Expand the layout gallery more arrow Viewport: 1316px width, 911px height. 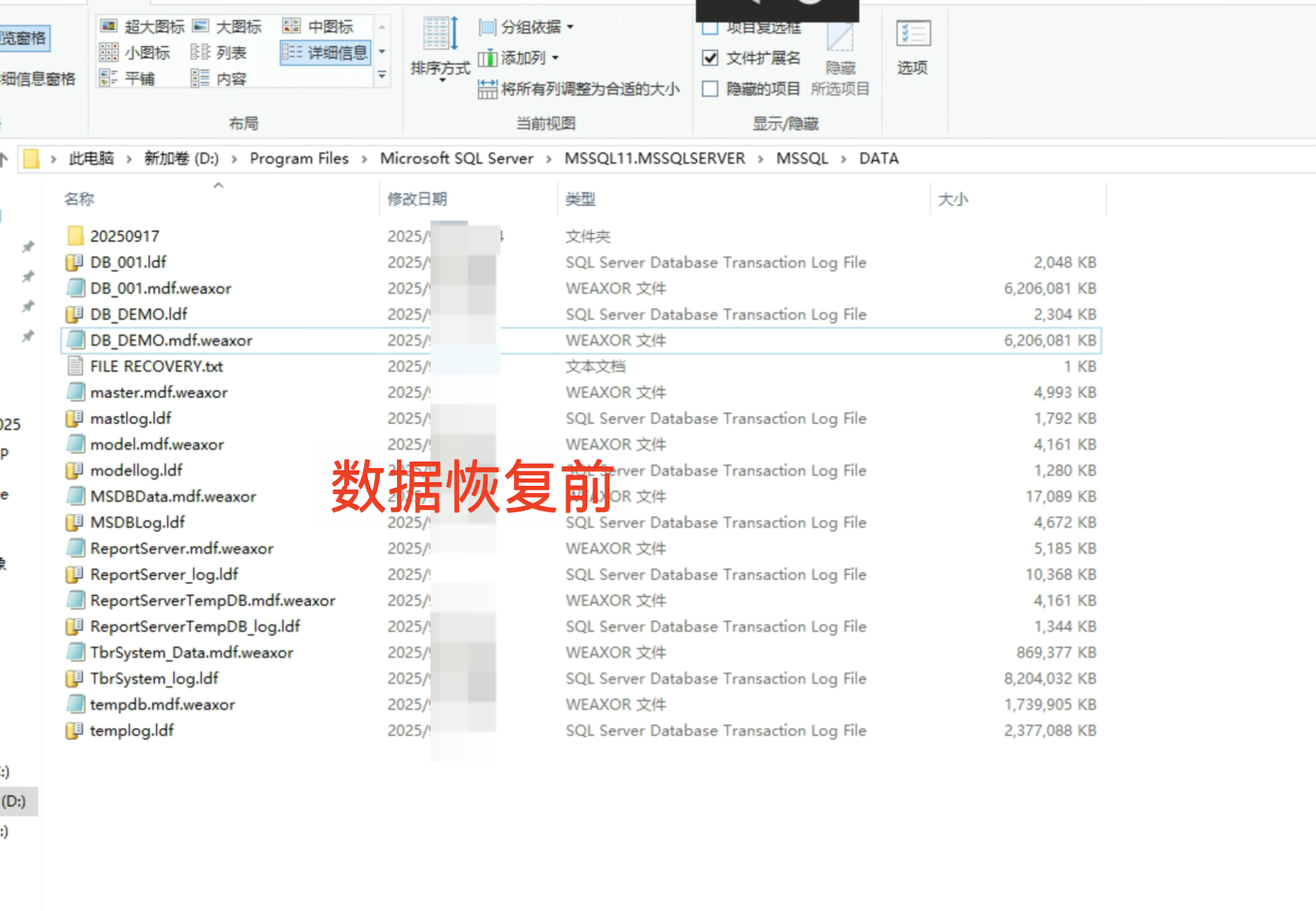pos(382,76)
